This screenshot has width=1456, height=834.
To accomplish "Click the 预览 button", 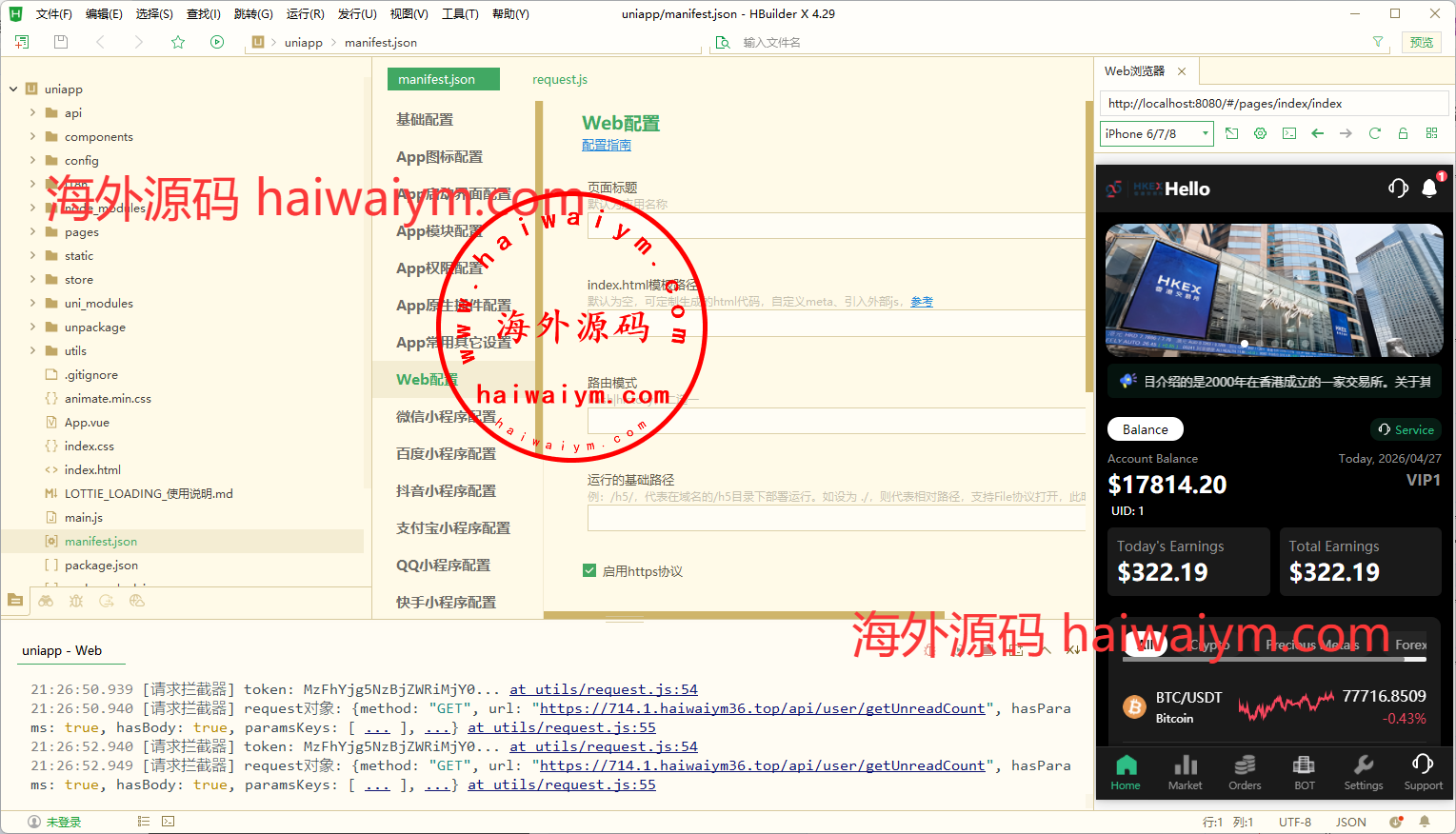I will pyautogui.click(x=1421, y=42).
